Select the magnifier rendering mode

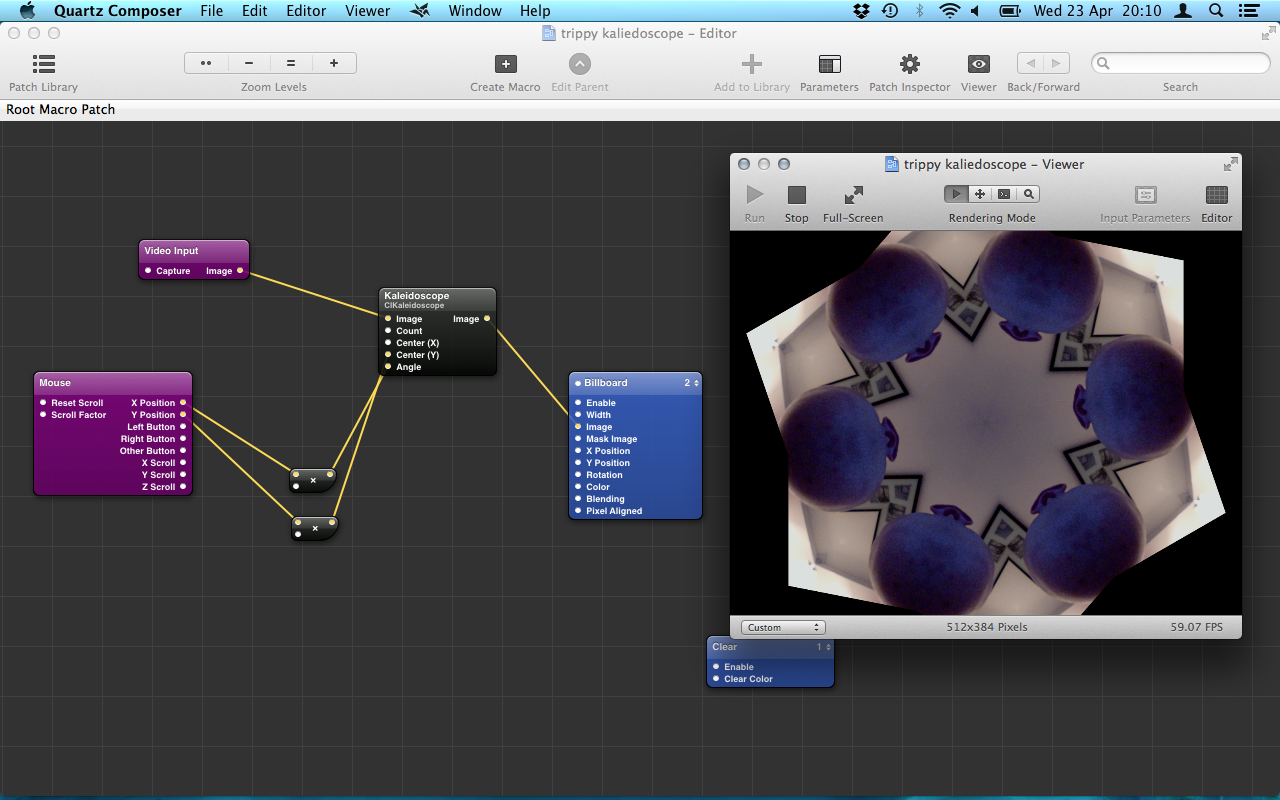tap(1028, 194)
